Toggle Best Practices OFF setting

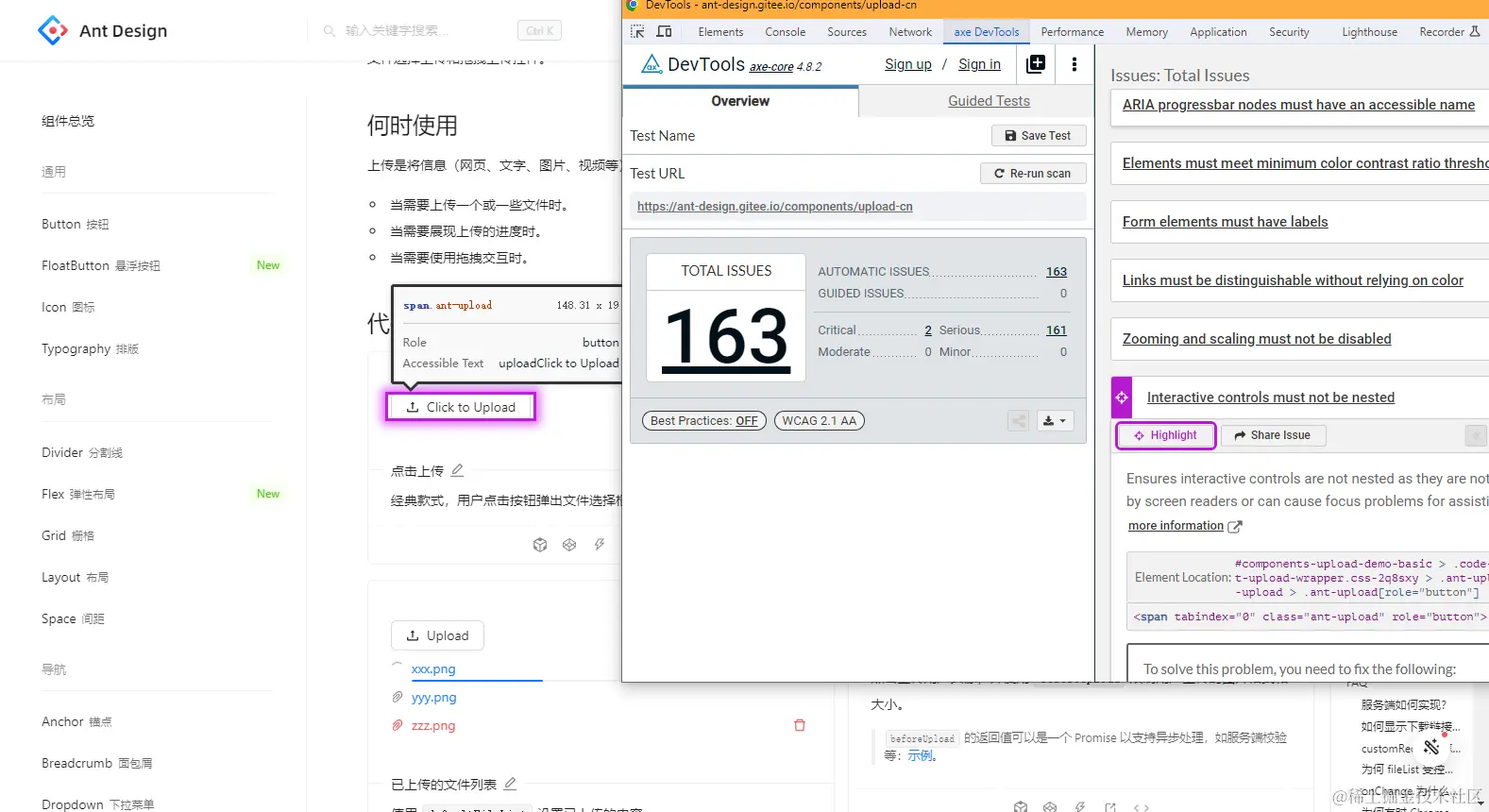pyautogui.click(x=704, y=421)
